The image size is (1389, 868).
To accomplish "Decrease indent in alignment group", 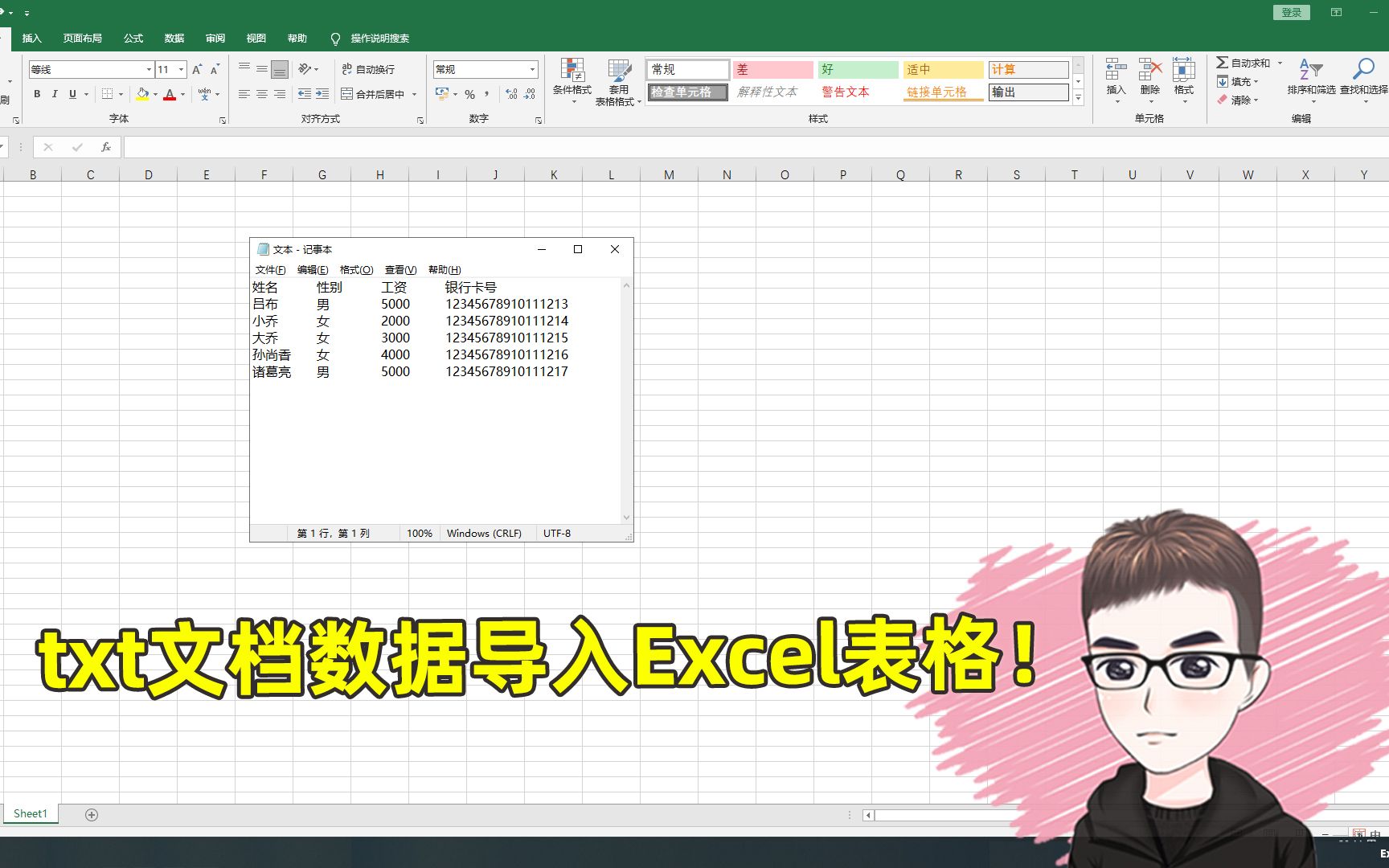I will pyautogui.click(x=305, y=94).
